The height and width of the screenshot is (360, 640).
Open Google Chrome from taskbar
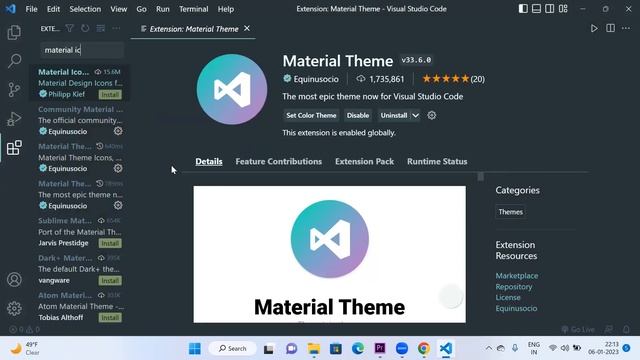[424, 349]
